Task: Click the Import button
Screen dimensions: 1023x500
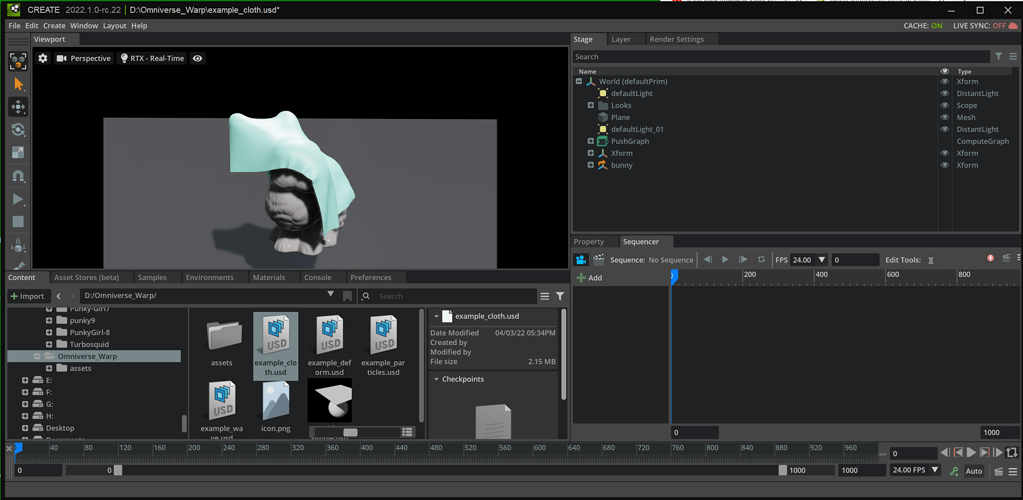Action: pyautogui.click(x=27, y=296)
